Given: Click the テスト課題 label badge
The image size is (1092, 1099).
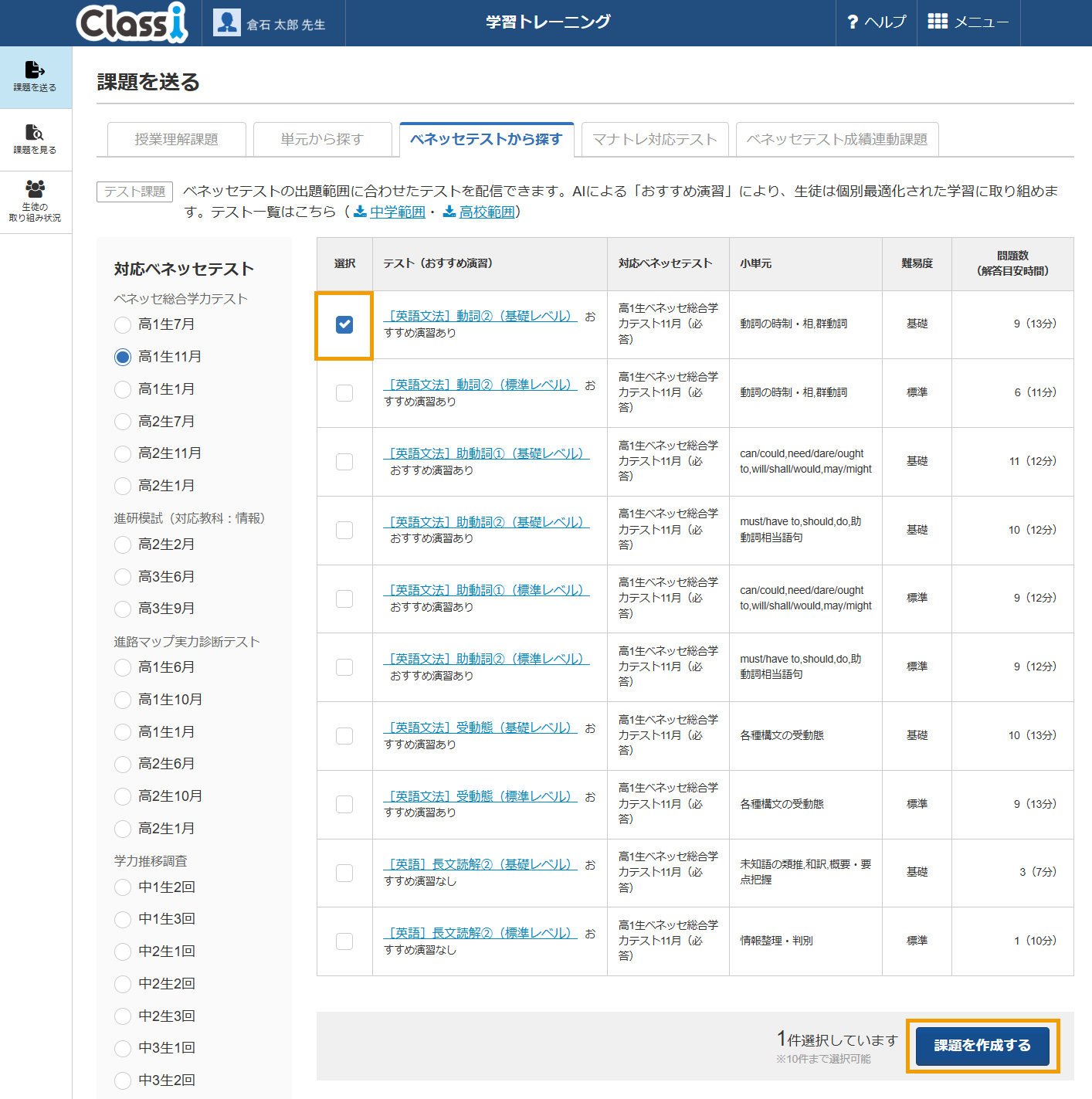Looking at the screenshot, I should point(134,192).
